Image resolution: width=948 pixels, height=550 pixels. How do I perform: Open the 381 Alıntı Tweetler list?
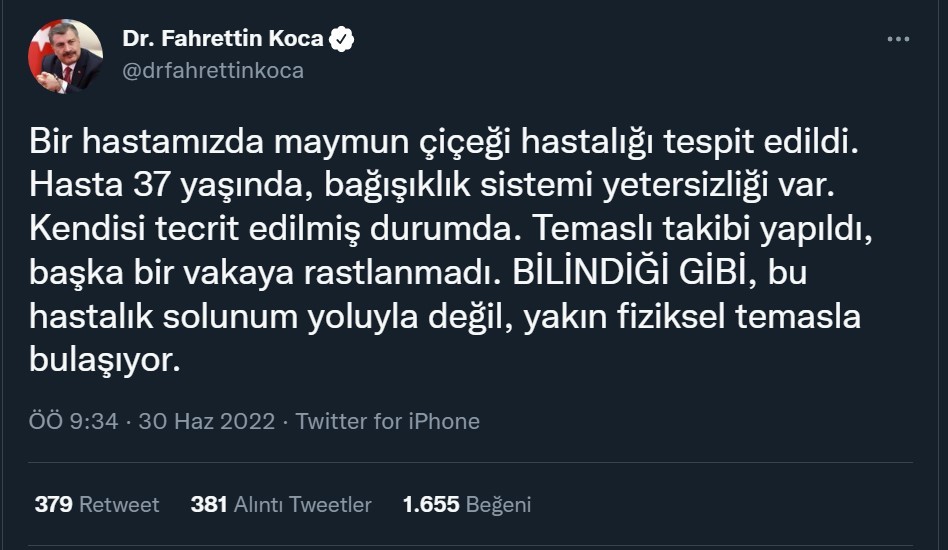pos(281,504)
